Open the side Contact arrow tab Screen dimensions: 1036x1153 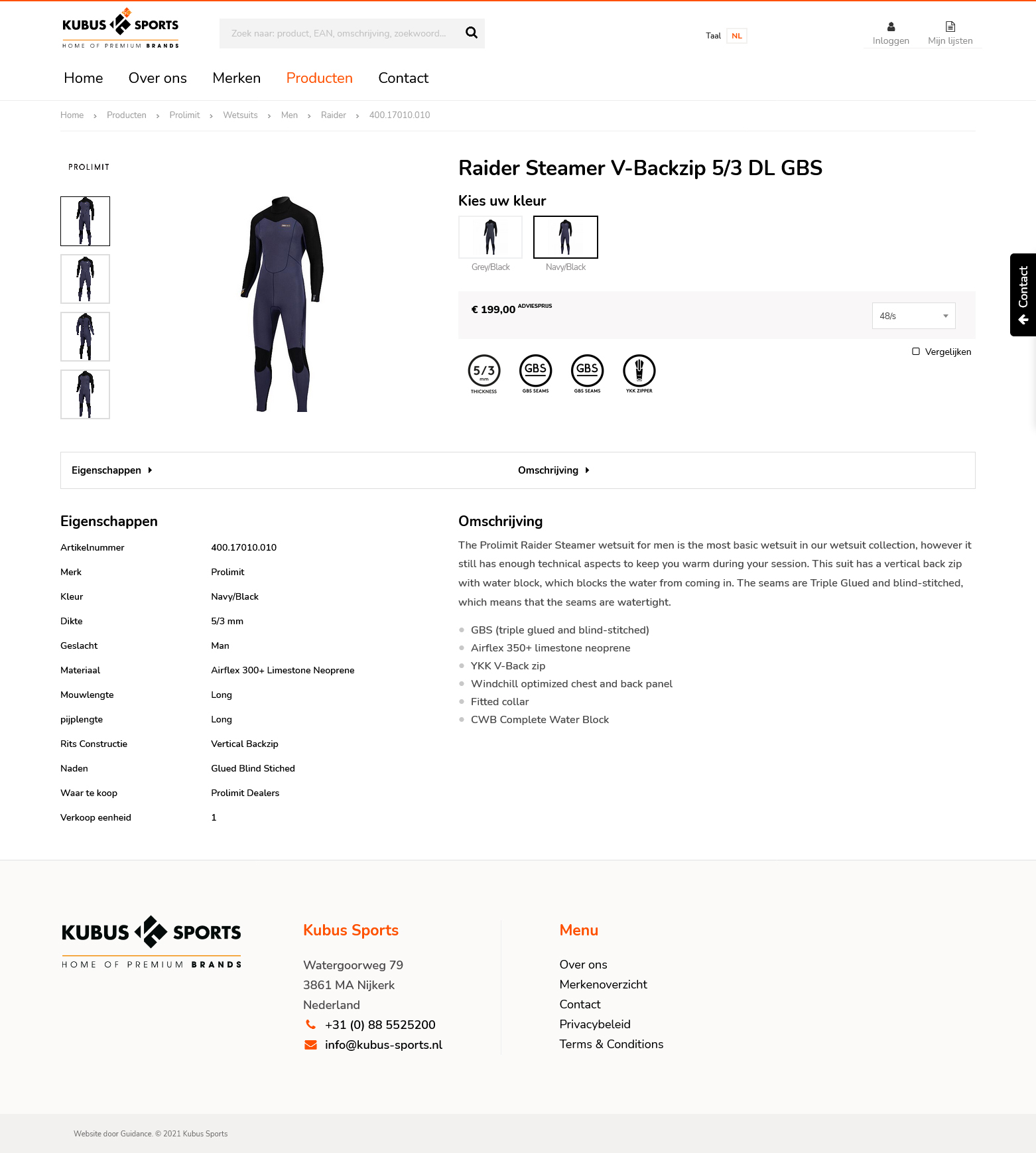(x=1023, y=295)
